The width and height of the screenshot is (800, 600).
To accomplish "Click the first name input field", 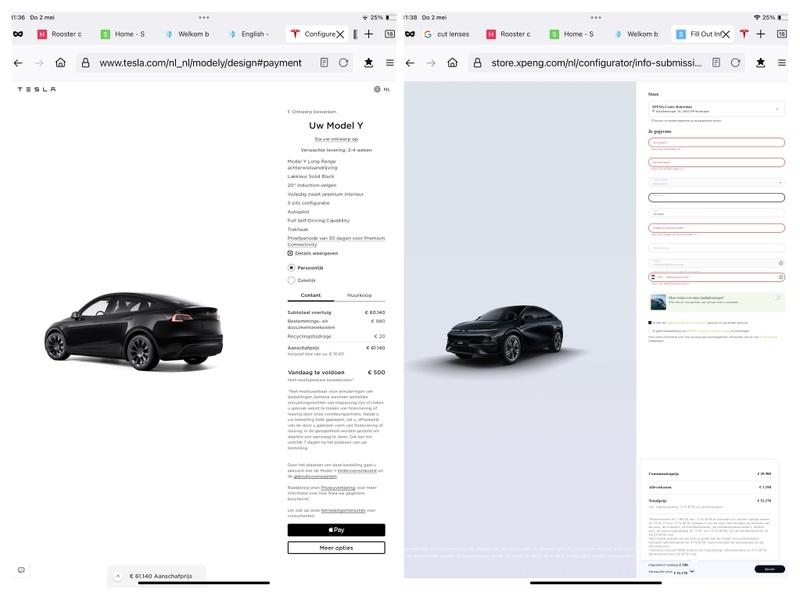I will click(716, 142).
